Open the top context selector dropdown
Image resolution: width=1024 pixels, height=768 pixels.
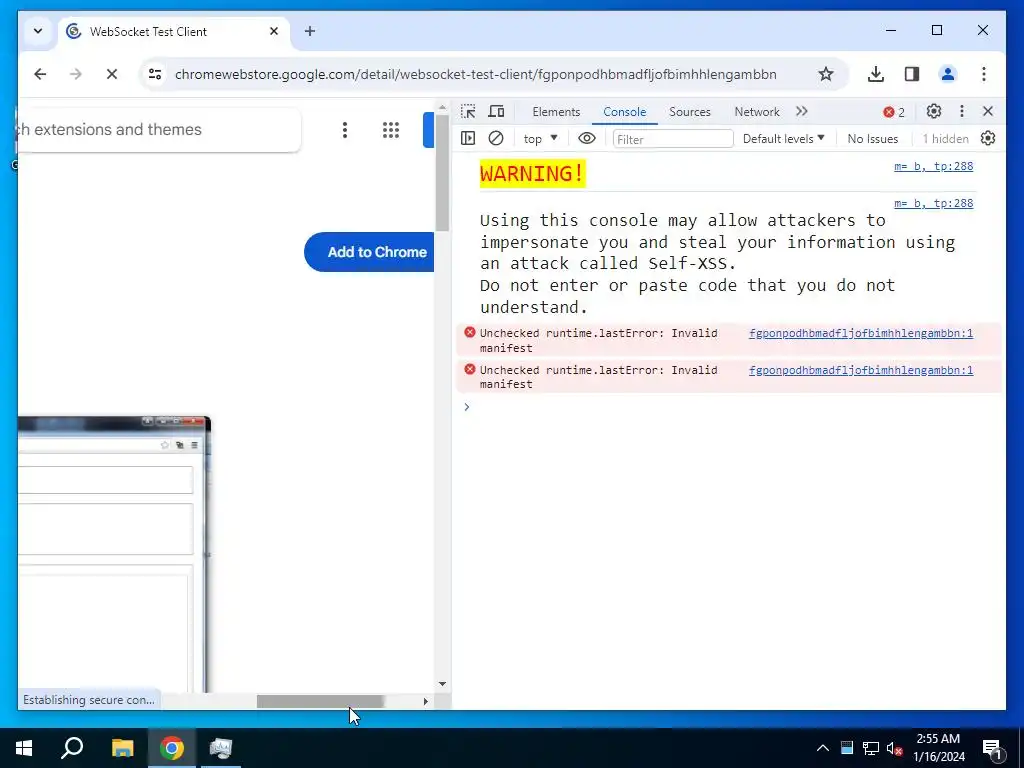point(540,138)
